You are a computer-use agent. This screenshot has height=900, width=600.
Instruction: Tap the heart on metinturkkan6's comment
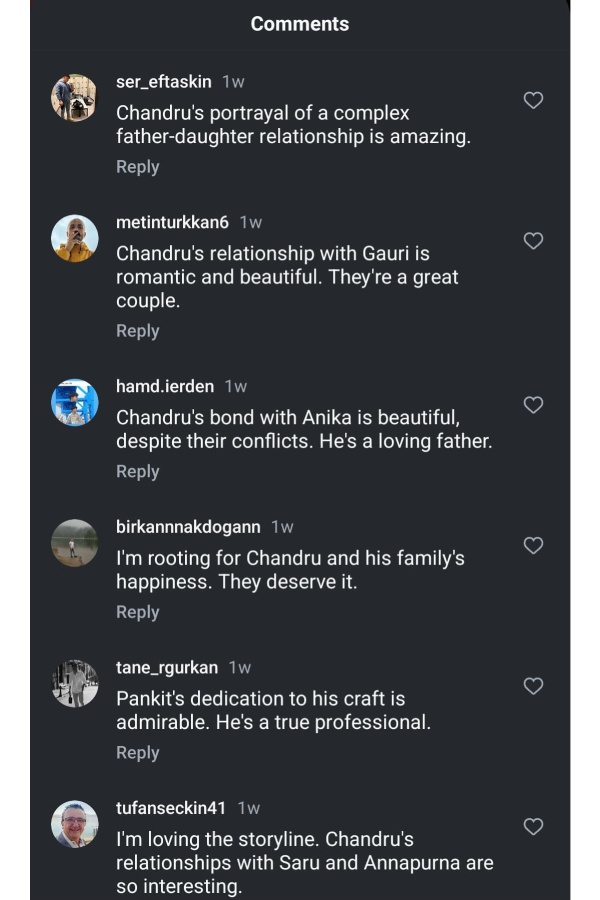tap(533, 241)
